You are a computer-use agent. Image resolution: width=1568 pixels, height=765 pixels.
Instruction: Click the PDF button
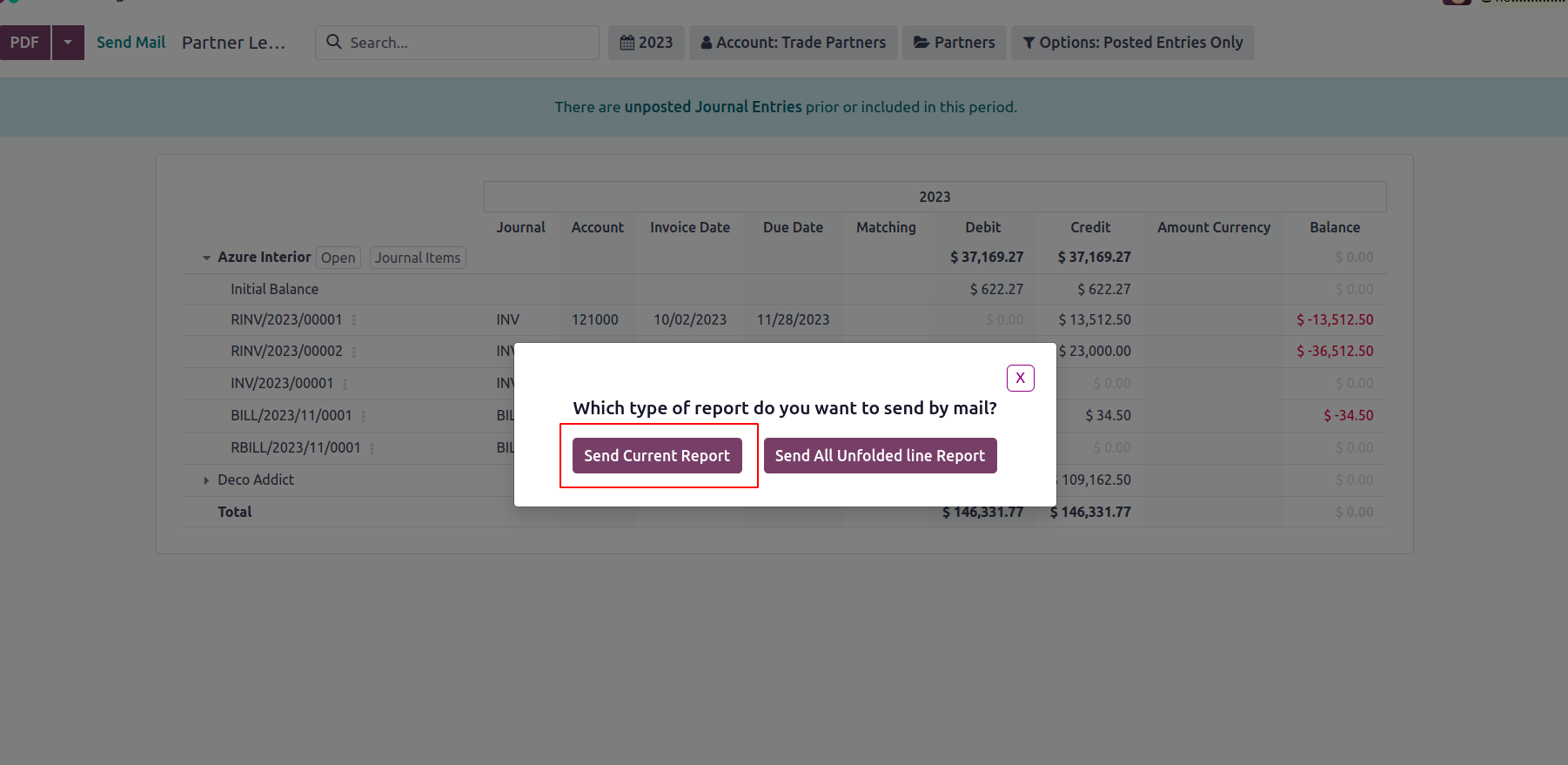point(25,43)
